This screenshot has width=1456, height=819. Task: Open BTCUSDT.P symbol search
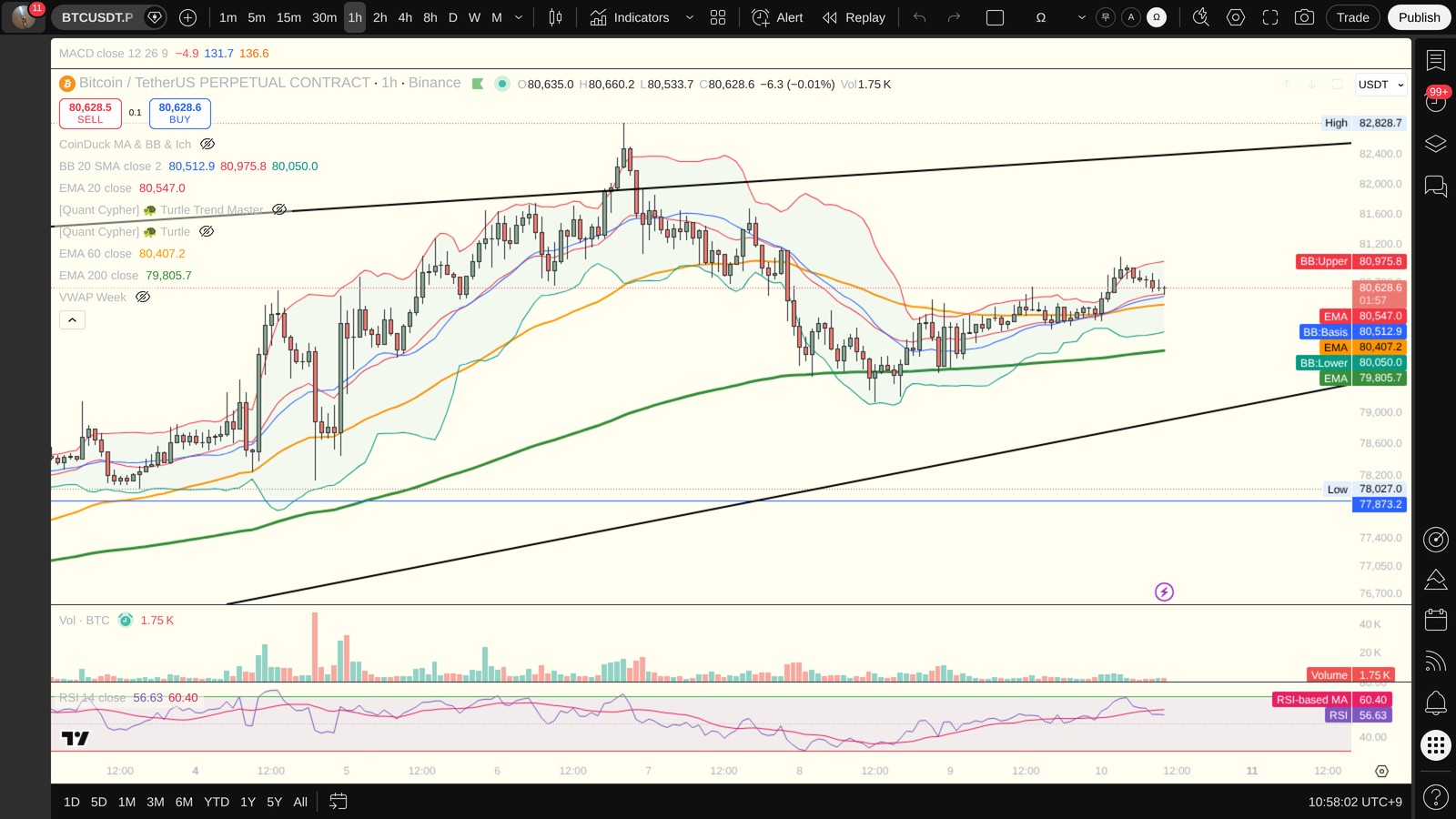[x=97, y=17]
